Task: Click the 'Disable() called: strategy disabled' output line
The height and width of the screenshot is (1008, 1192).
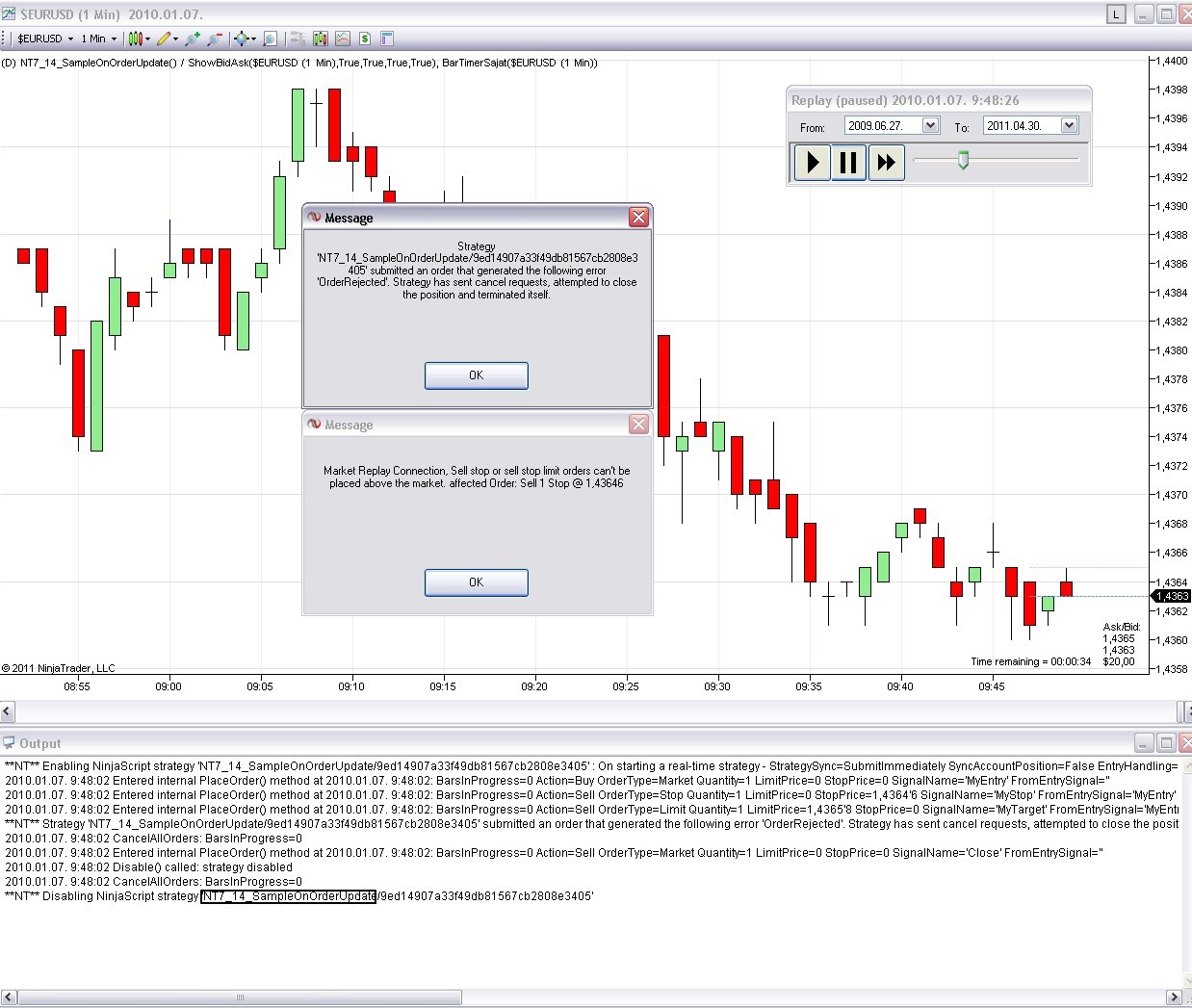Action: click(148, 866)
